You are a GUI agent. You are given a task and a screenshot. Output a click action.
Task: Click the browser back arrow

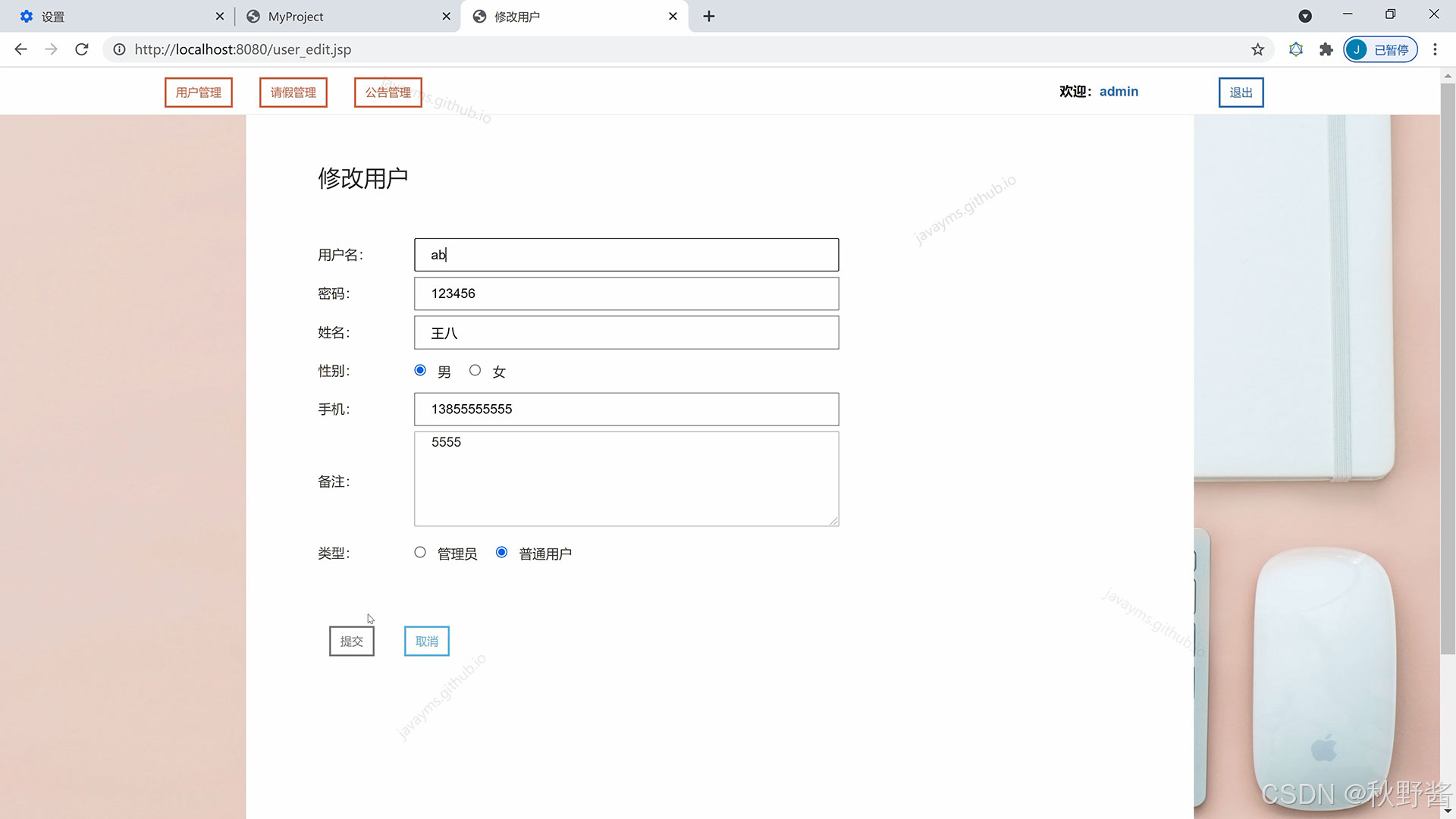point(20,49)
